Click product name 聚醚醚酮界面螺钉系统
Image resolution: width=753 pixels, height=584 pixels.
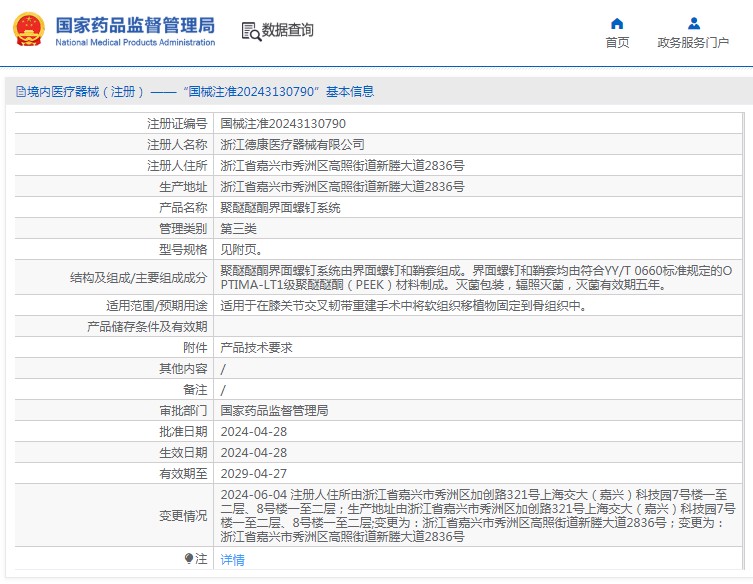coord(280,207)
